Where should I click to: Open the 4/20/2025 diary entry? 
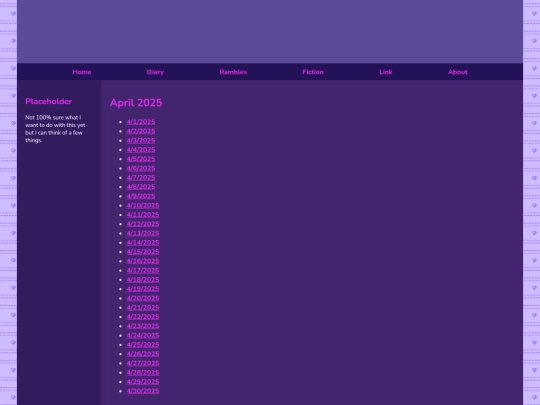[143, 299]
